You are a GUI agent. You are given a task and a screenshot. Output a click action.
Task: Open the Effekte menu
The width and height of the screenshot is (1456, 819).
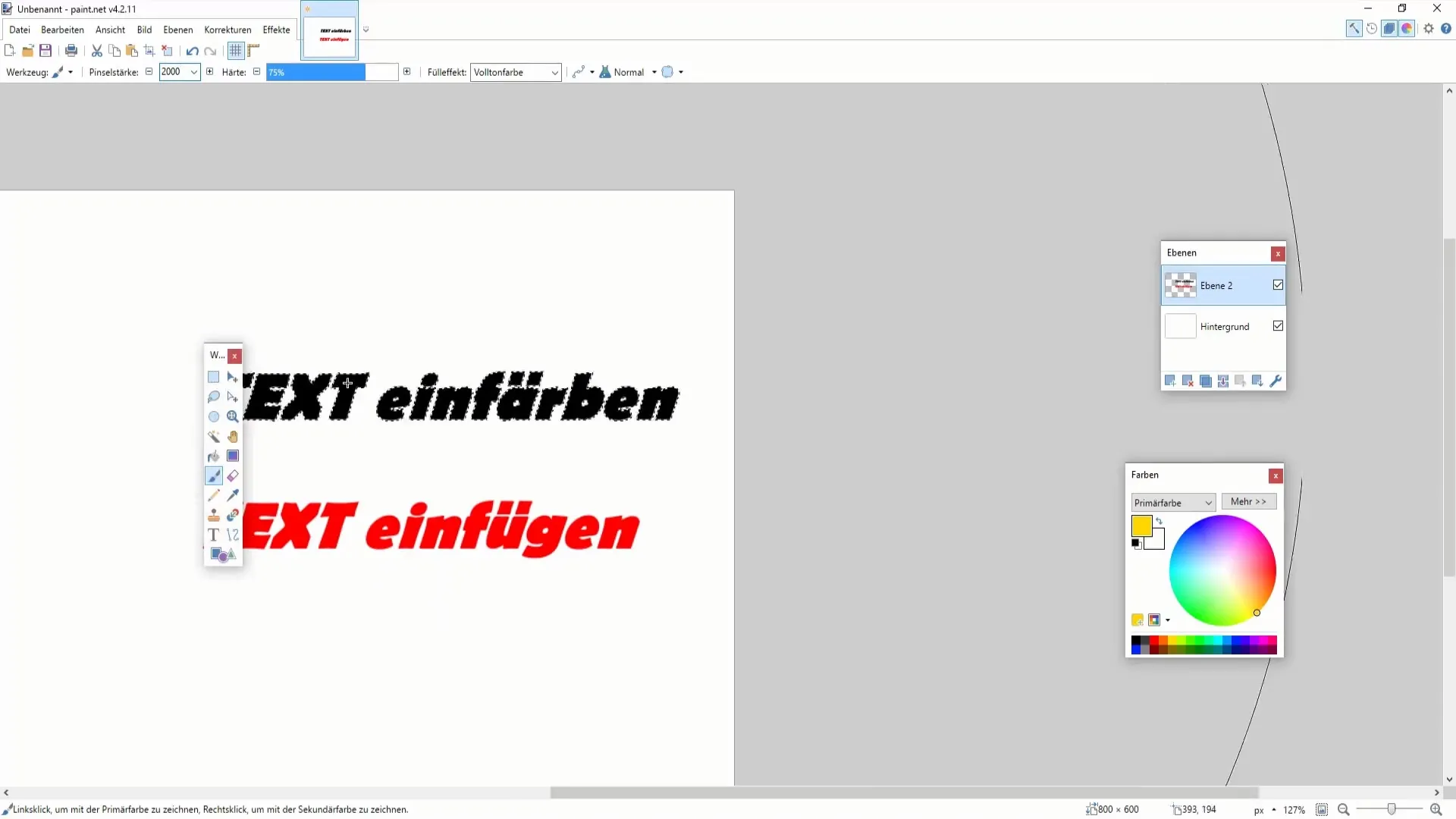(x=277, y=29)
